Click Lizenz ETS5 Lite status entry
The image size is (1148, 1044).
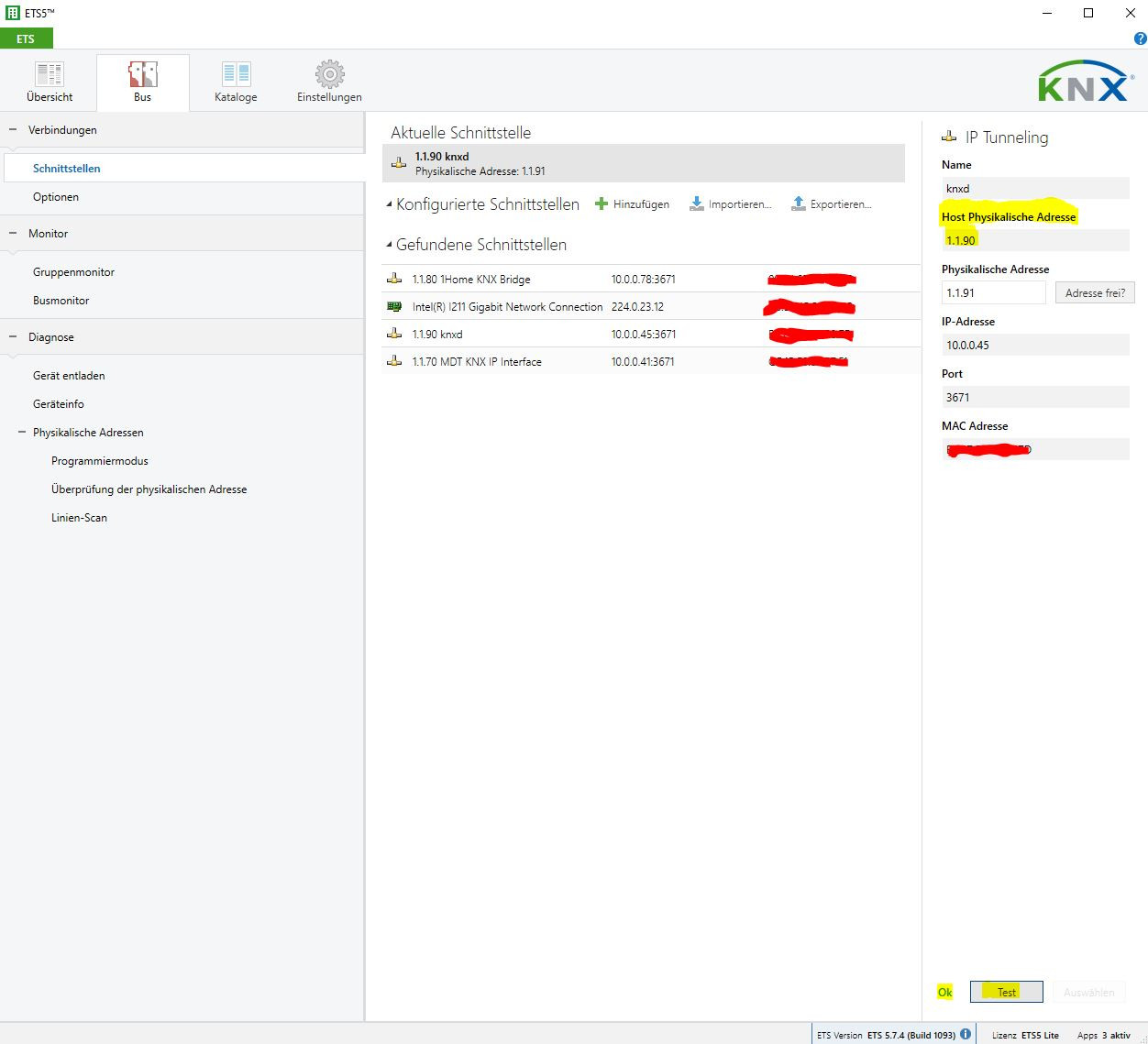click(x=1025, y=1035)
